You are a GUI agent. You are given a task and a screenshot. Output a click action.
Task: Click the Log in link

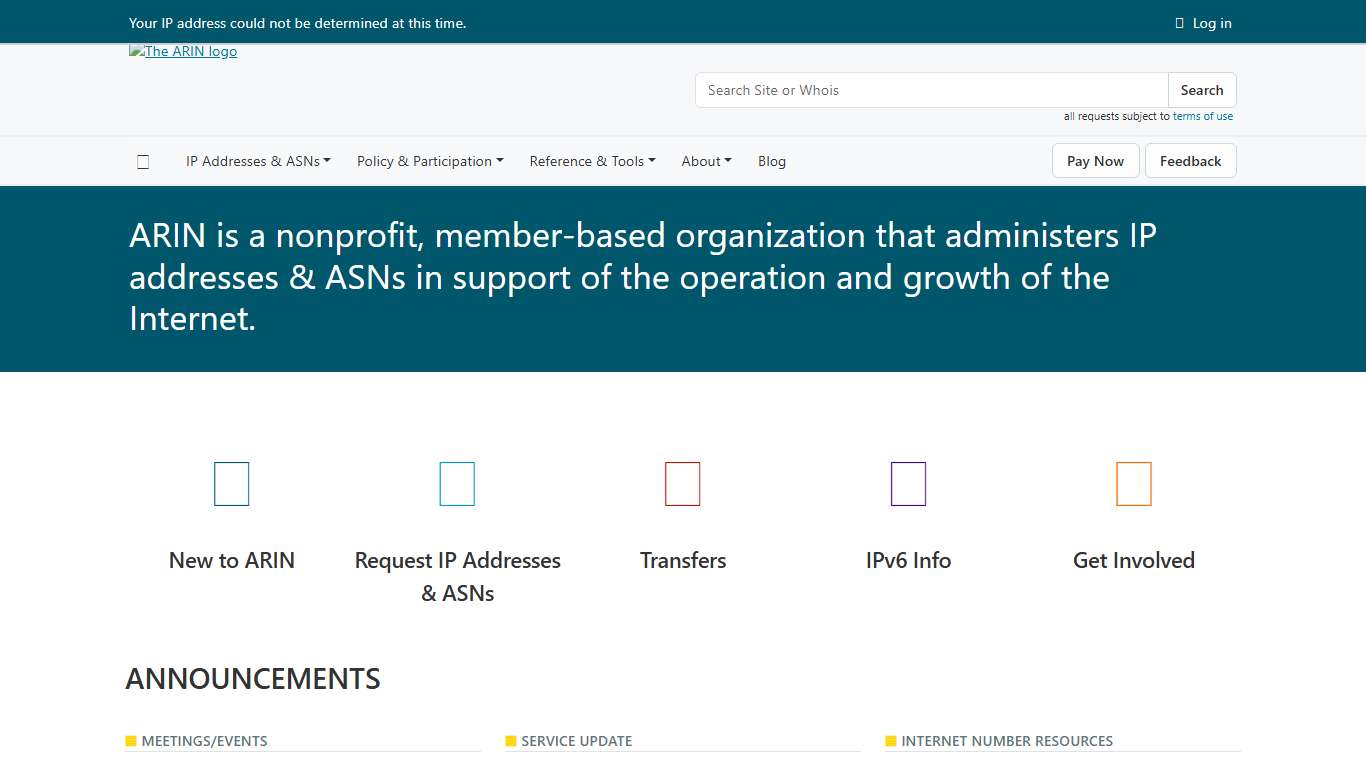pyautogui.click(x=1211, y=22)
